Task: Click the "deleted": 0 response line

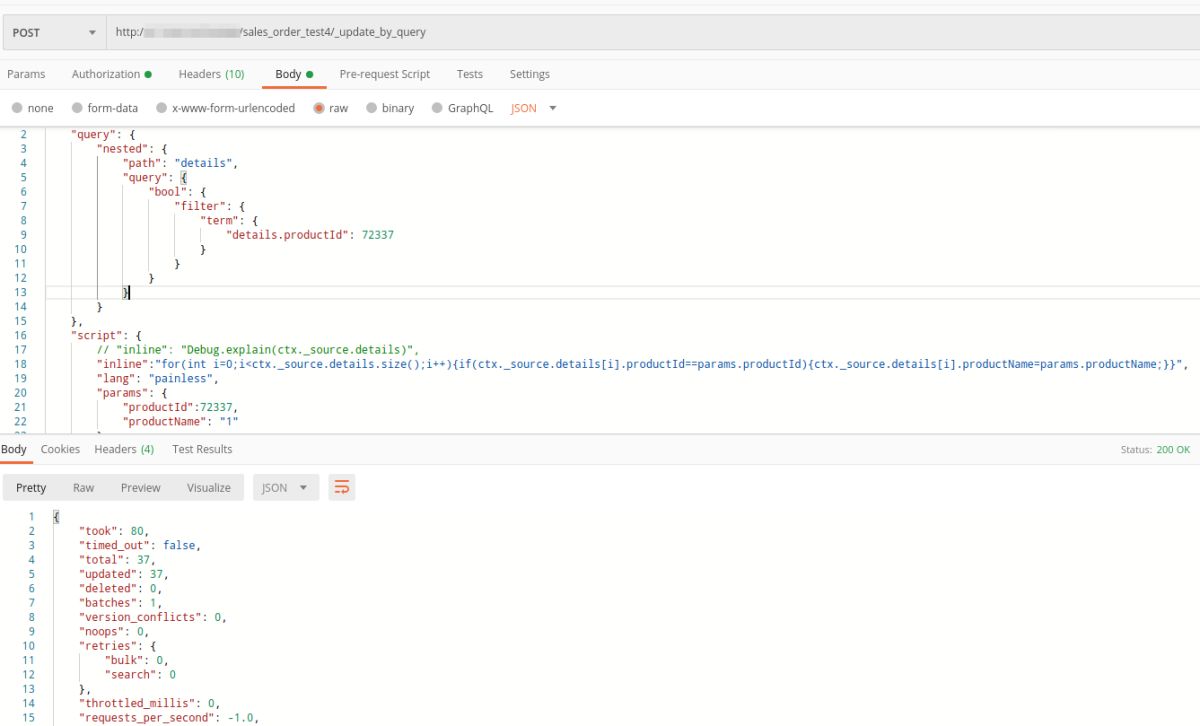Action: pos(121,589)
